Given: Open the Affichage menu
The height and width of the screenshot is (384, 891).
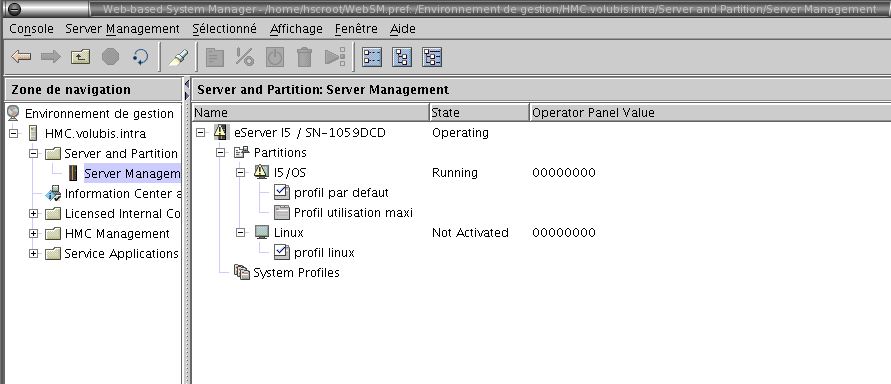Looking at the screenshot, I should click(x=296, y=28).
